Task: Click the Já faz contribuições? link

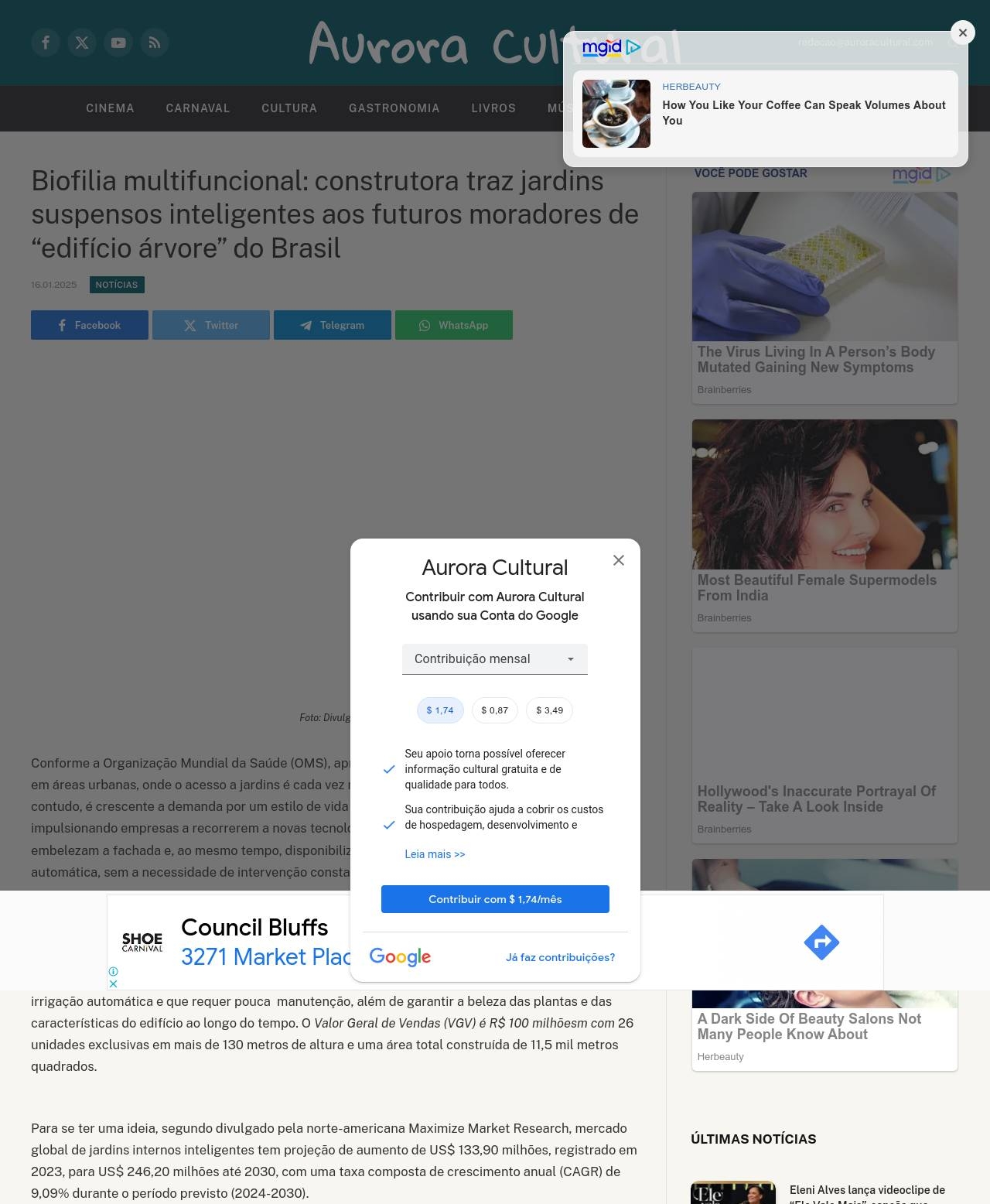Action: coord(561,957)
